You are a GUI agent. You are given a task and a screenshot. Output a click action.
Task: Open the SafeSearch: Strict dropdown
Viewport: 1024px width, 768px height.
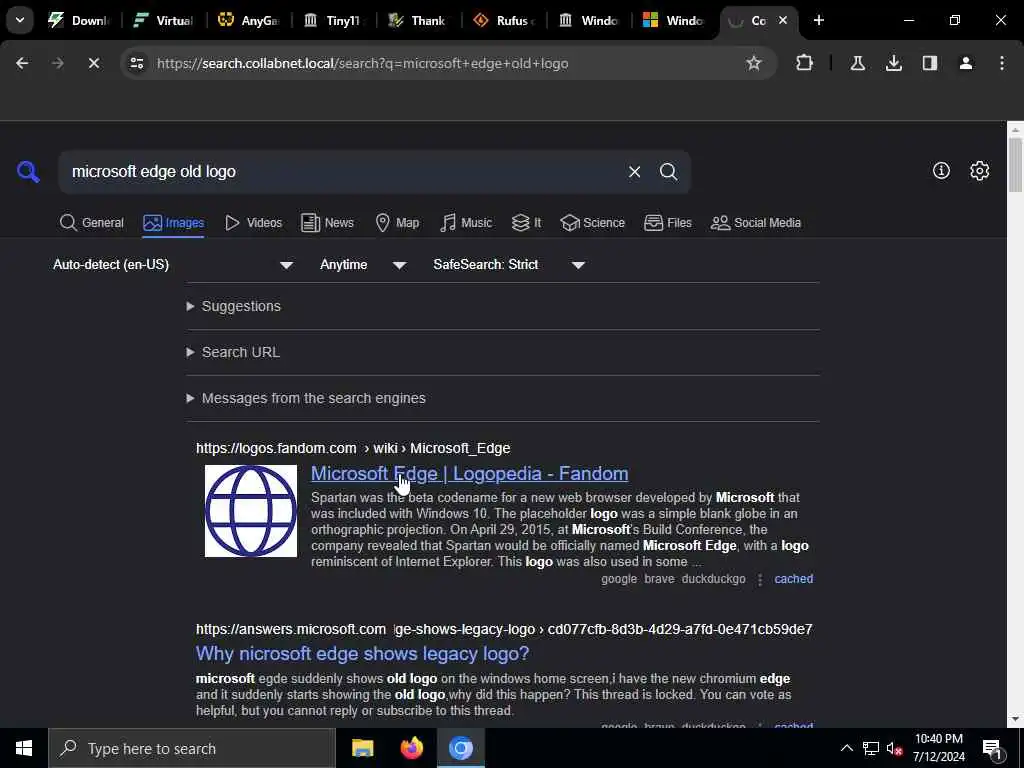click(509, 264)
